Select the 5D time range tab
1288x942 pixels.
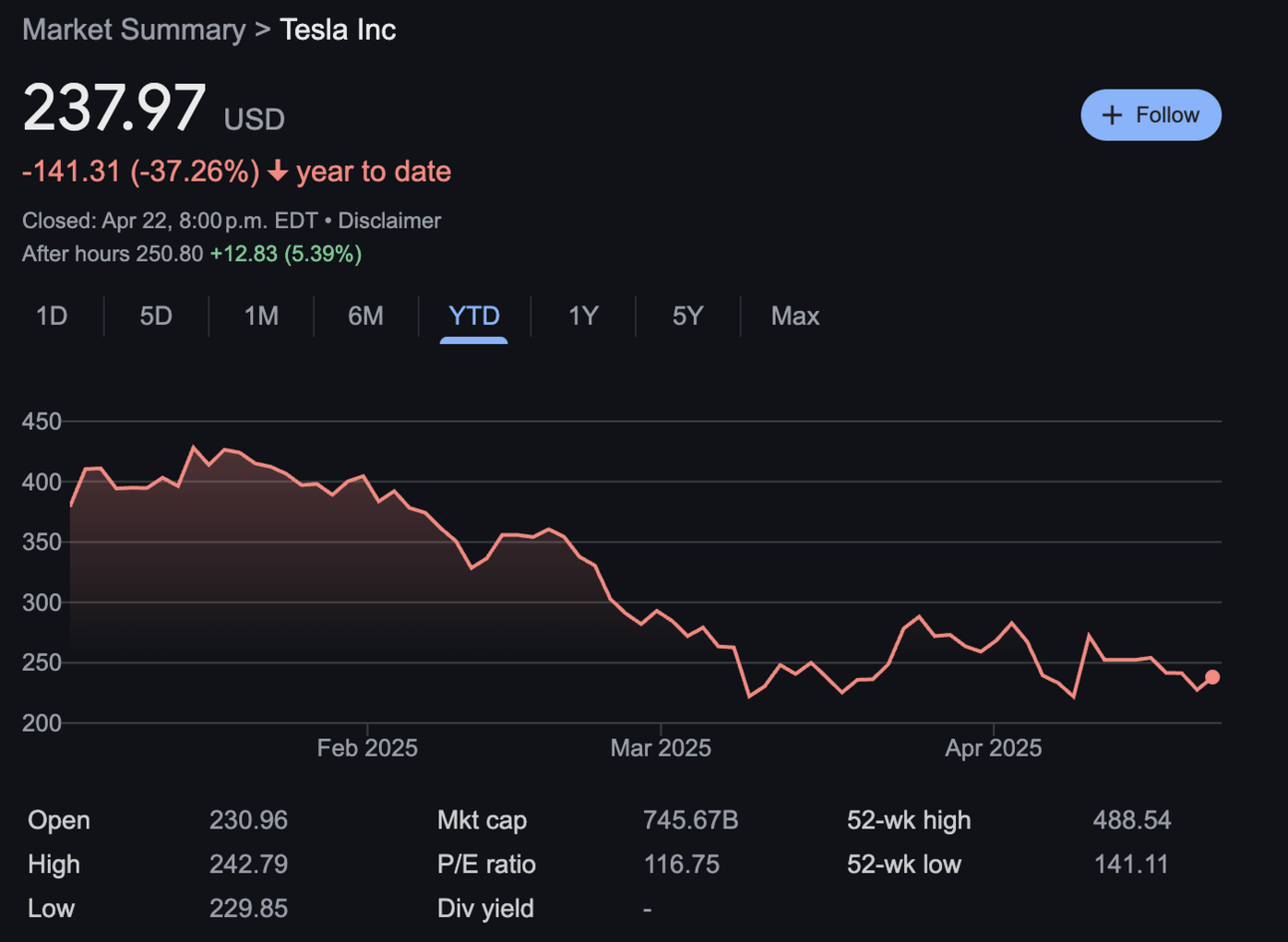coord(156,316)
